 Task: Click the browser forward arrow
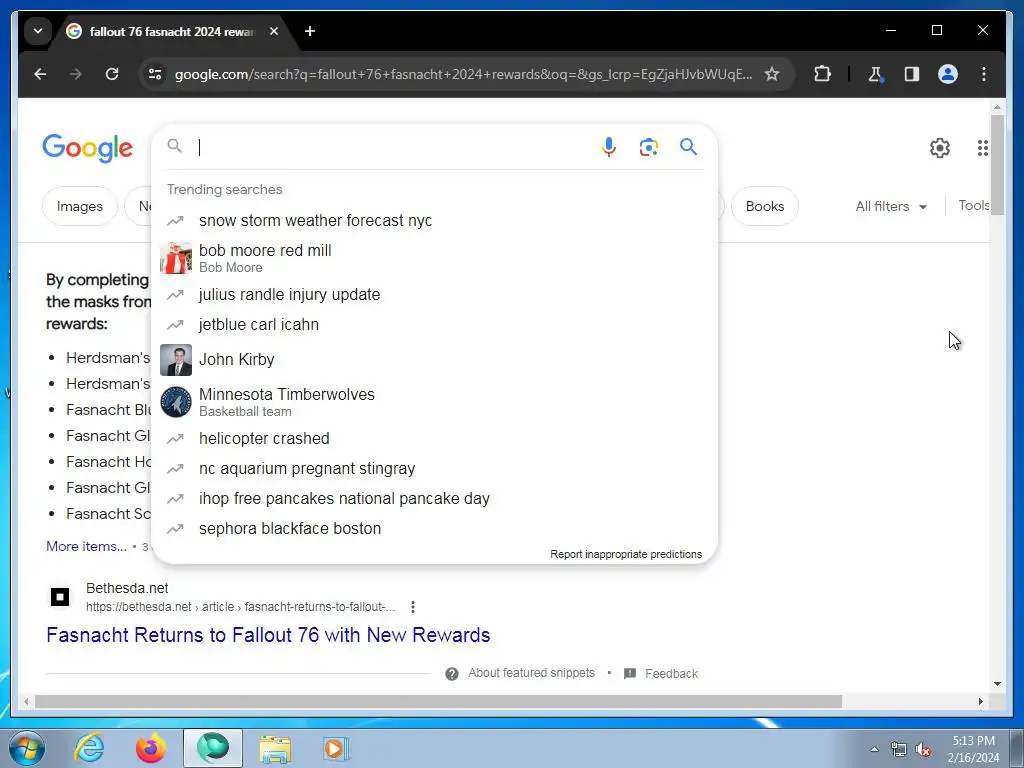76,74
